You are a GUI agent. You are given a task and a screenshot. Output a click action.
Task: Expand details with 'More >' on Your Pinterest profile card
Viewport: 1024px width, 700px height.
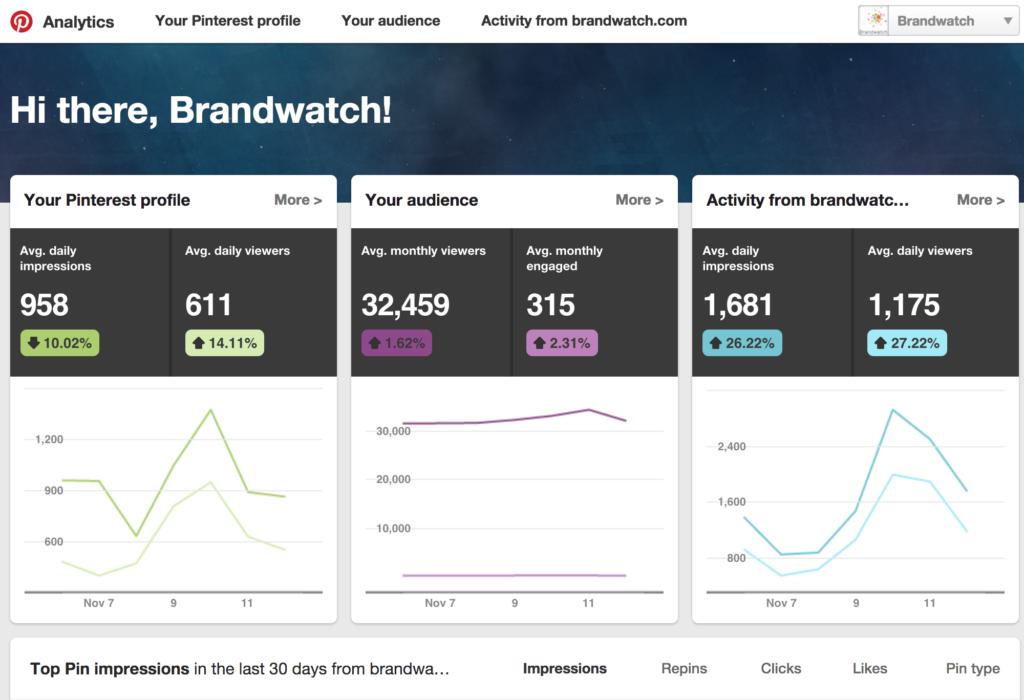[x=298, y=199]
